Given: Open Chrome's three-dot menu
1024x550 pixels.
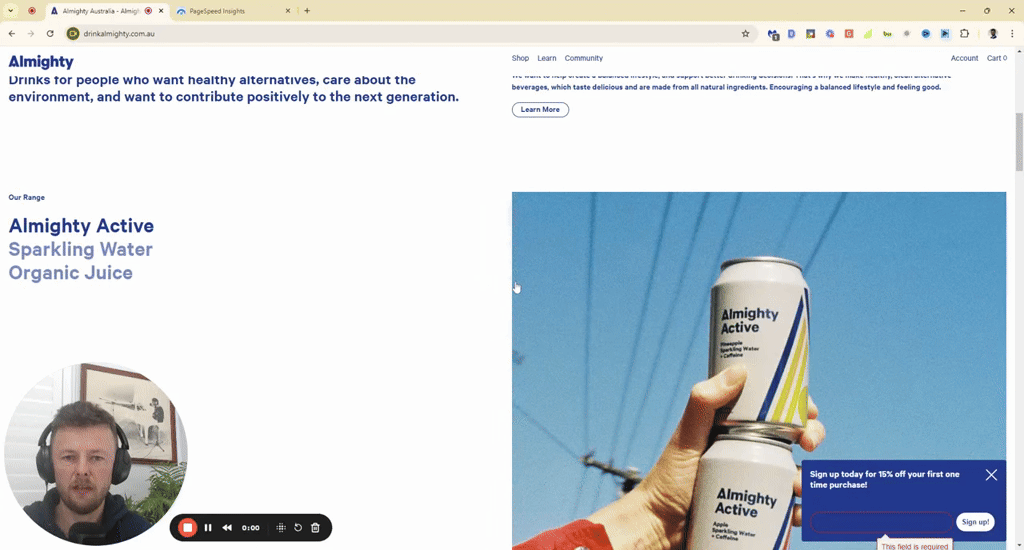Looking at the screenshot, I should coord(1012,33).
